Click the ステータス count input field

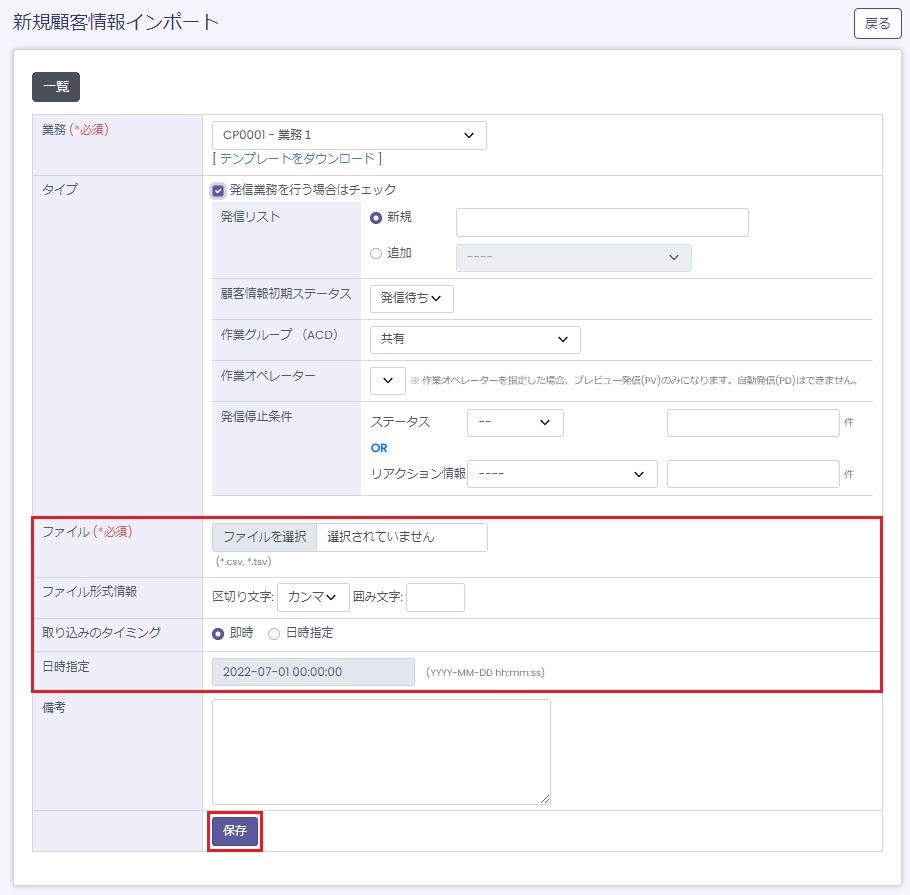pos(752,423)
